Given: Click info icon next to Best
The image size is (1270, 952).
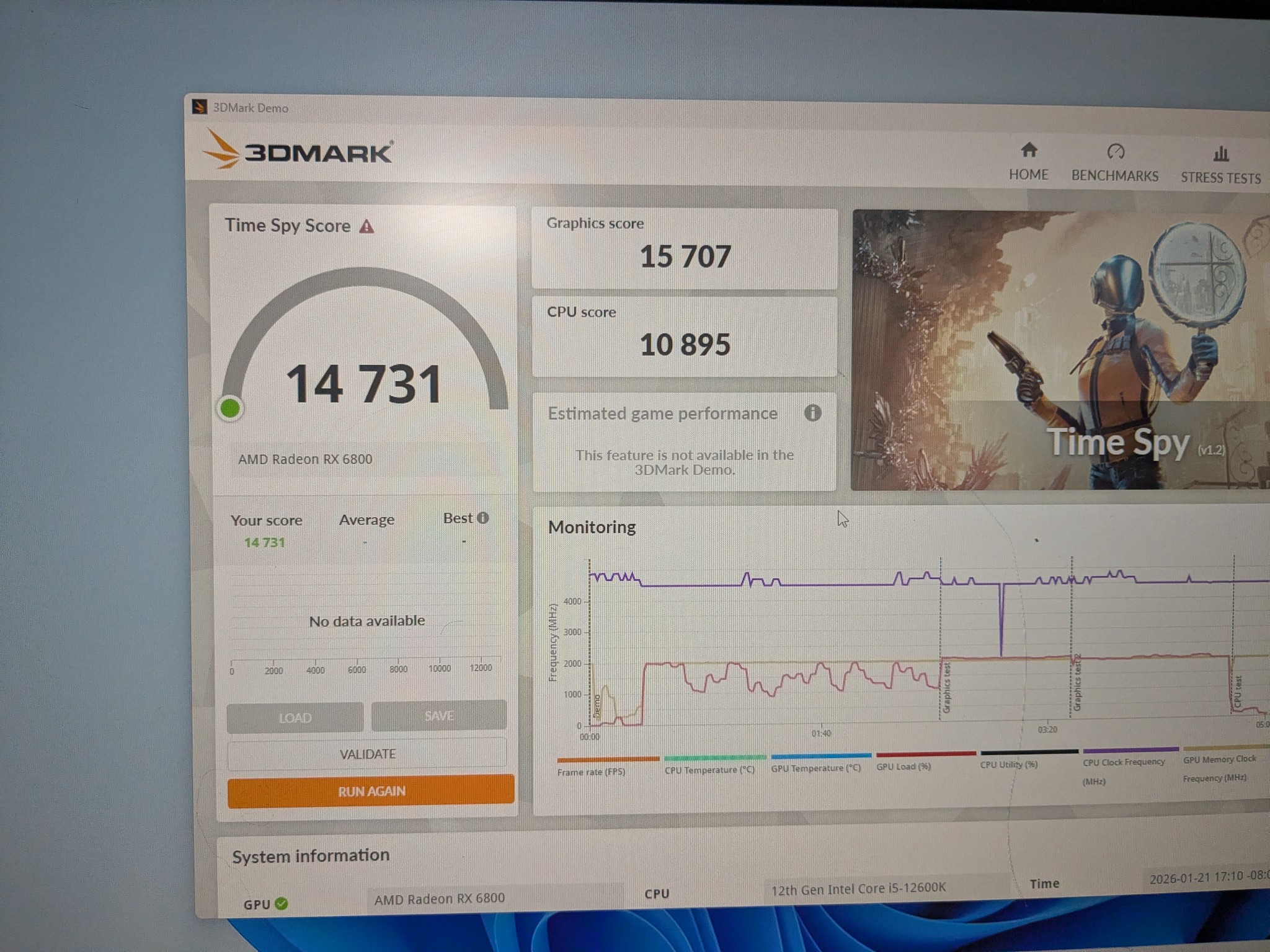Looking at the screenshot, I should coord(483,518).
